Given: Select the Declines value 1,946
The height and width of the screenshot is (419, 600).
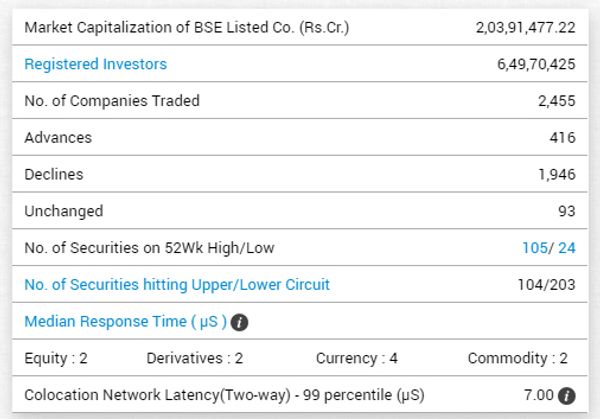Looking at the screenshot, I should click(x=557, y=174).
